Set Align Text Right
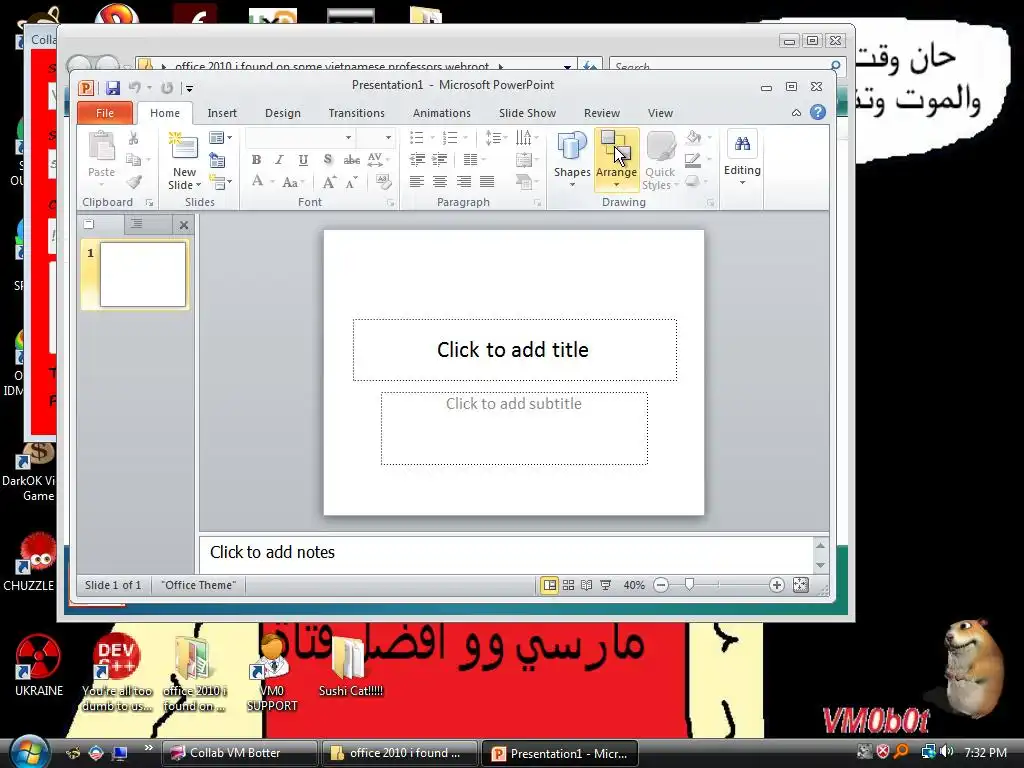The image size is (1024, 768). click(464, 182)
